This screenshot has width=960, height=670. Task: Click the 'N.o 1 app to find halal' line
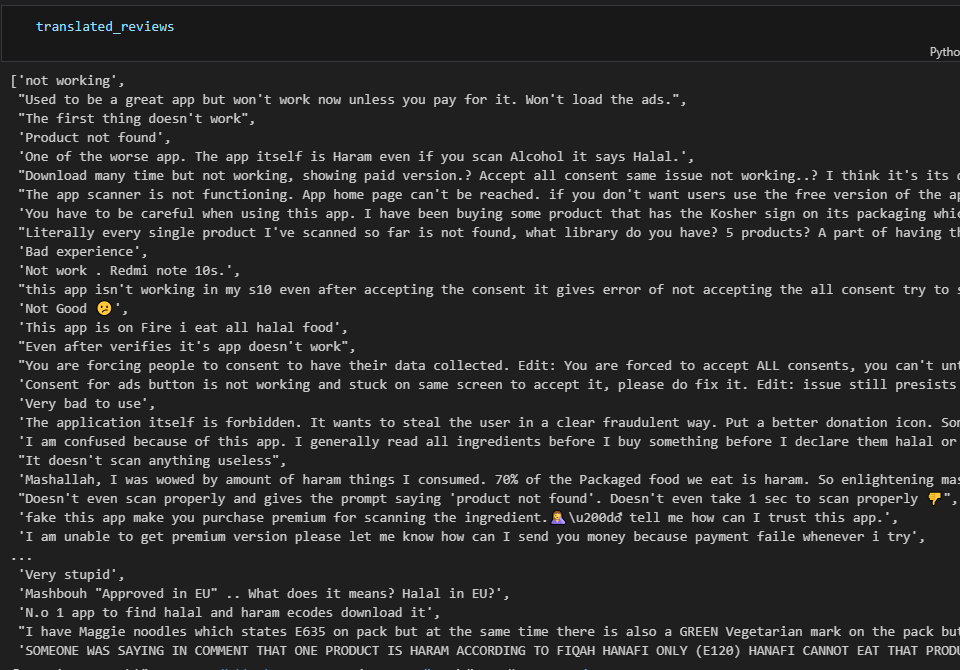(229, 612)
